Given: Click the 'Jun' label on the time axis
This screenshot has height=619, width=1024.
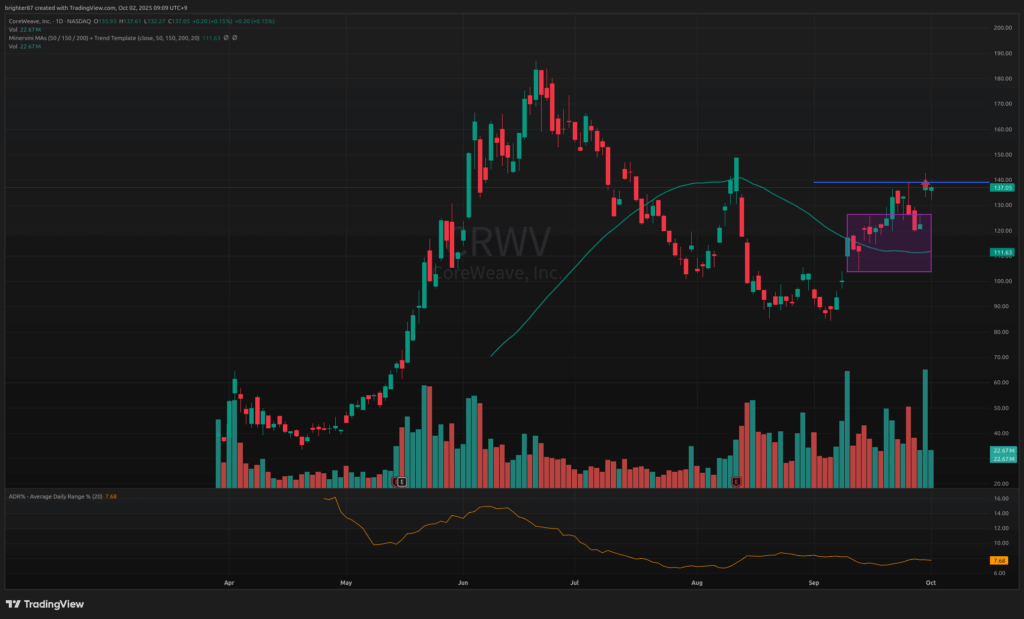Looking at the screenshot, I should pyautogui.click(x=462, y=580).
